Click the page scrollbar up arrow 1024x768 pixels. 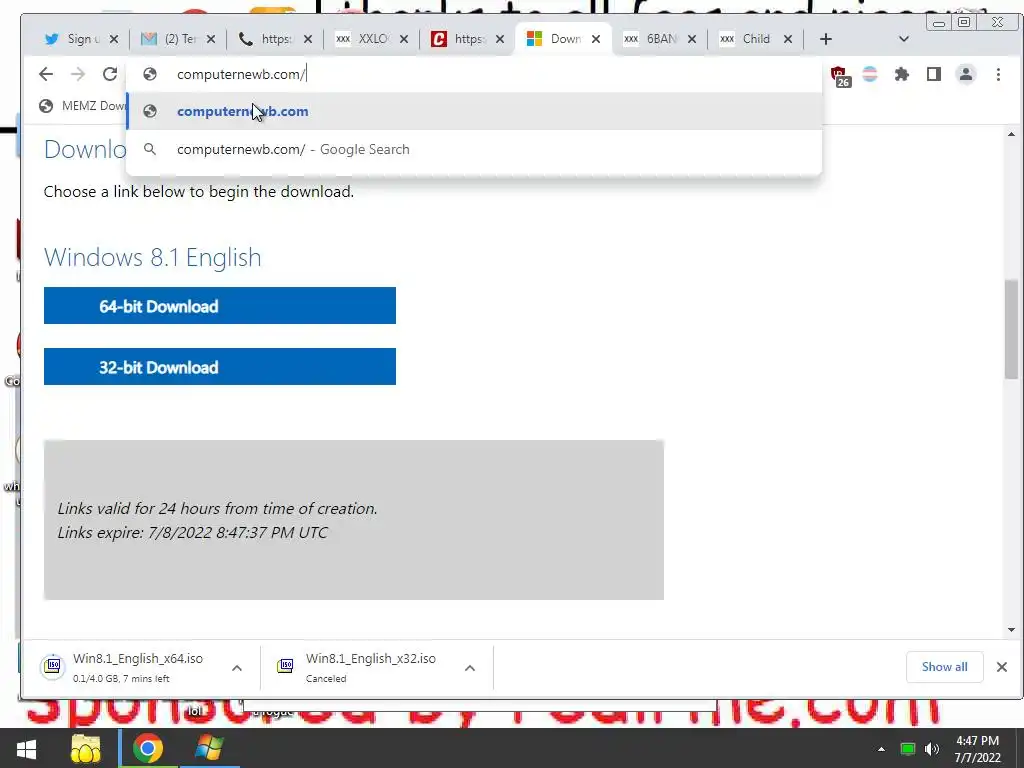pos(1011,134)
